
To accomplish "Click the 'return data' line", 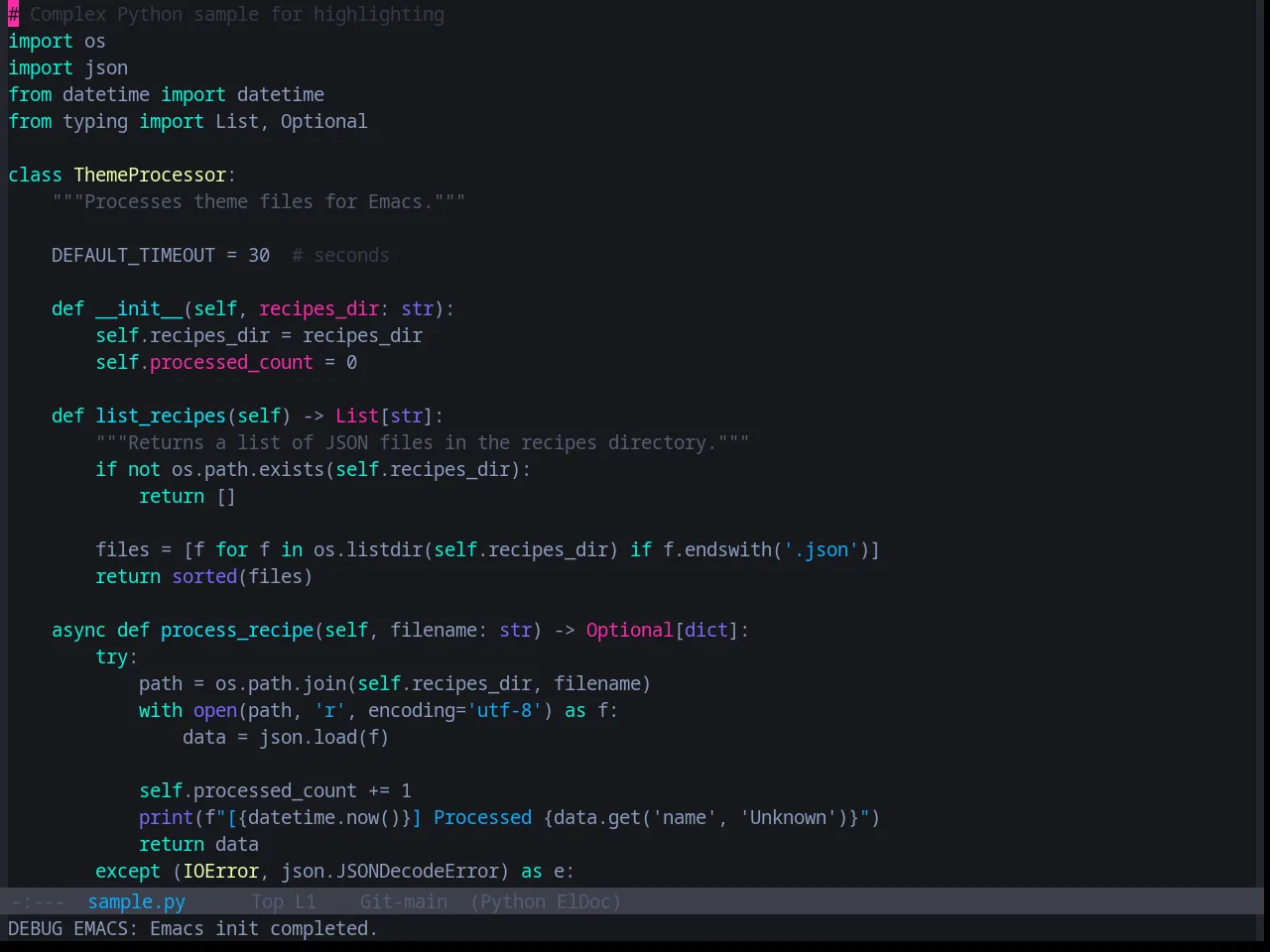I will click(198, 844).
